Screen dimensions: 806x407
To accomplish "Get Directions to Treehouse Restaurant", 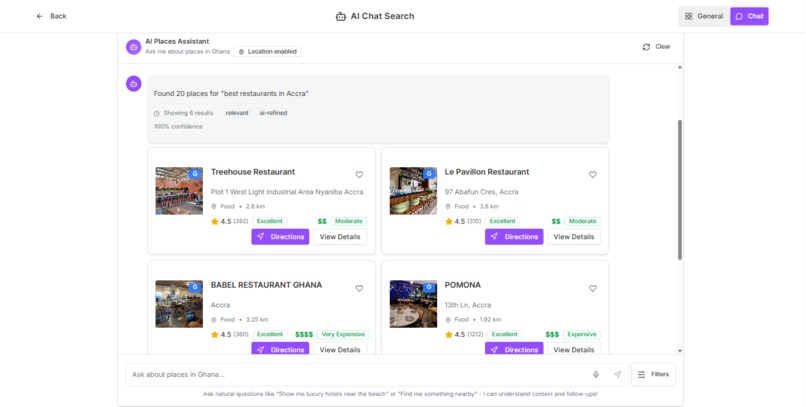I will (x=280, y=237).
